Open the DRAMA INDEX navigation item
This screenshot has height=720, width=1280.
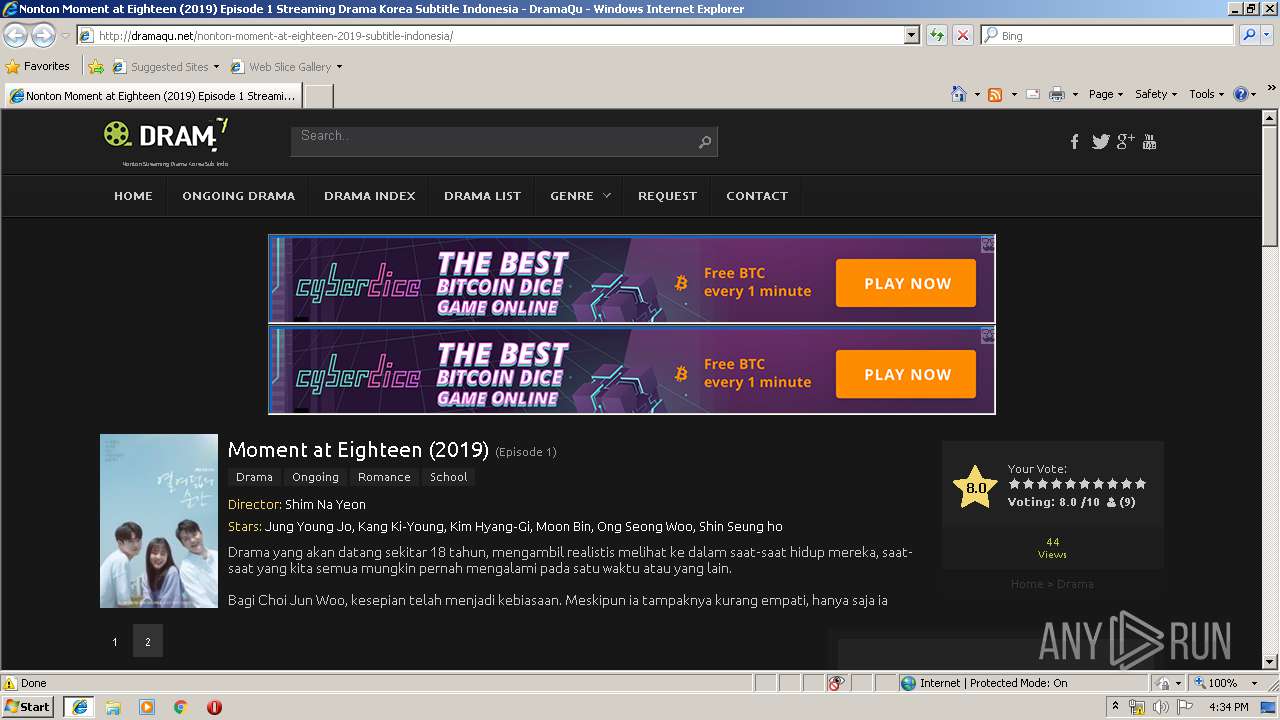[x=369, y=196]
